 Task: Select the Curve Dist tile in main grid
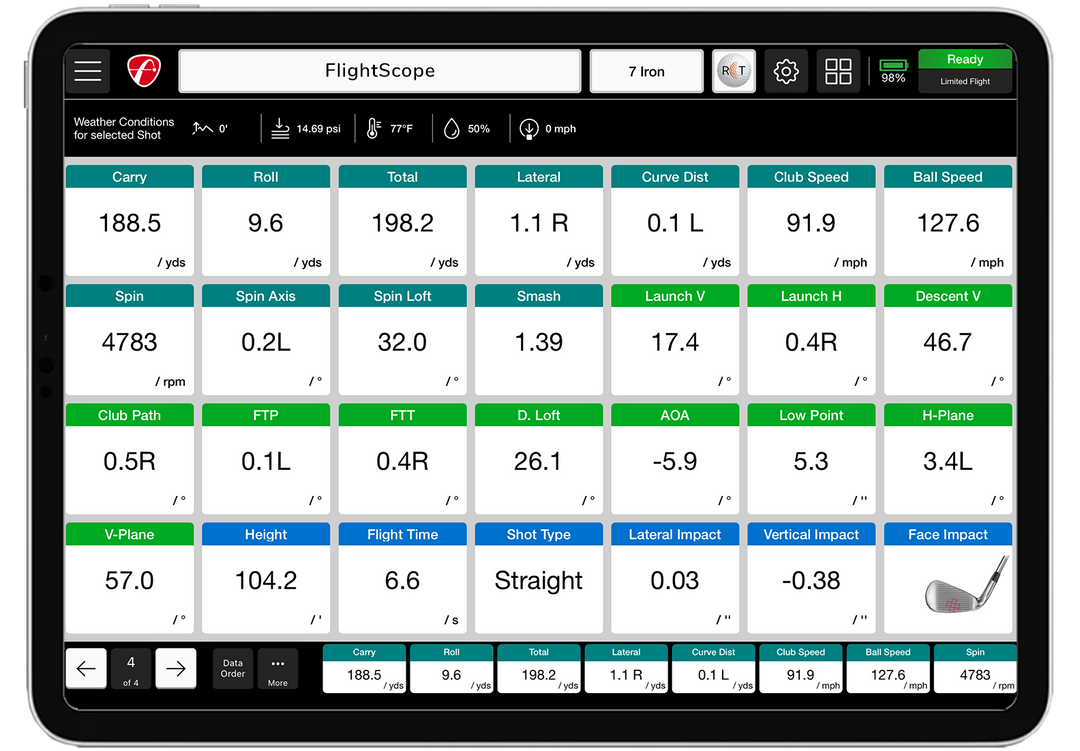click(x=675, y=220)
